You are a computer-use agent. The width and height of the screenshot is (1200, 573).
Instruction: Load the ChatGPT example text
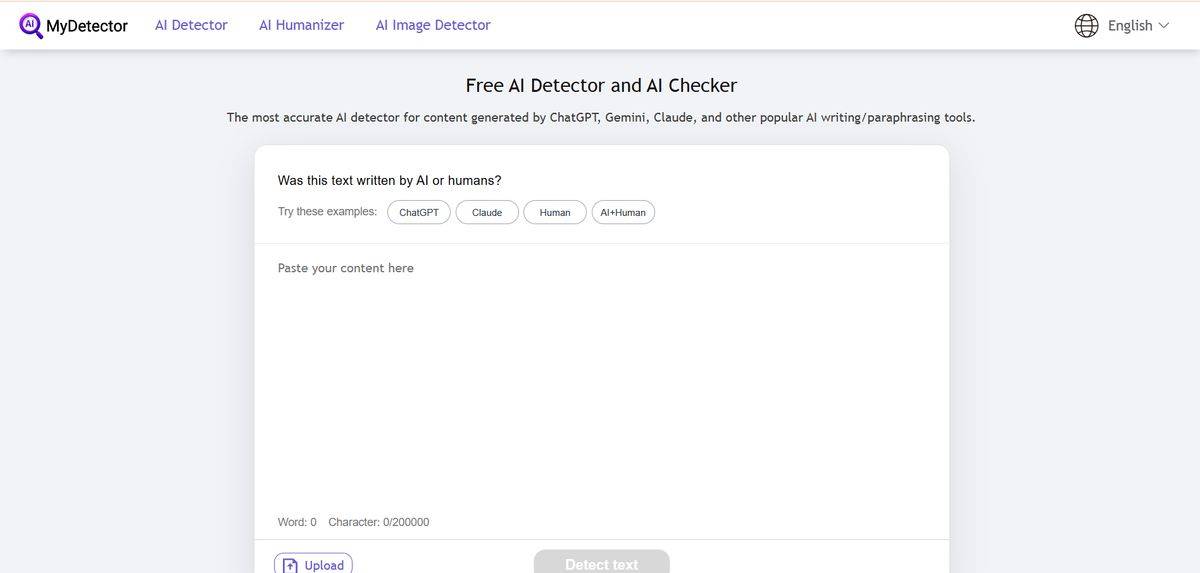pos(419,212)
